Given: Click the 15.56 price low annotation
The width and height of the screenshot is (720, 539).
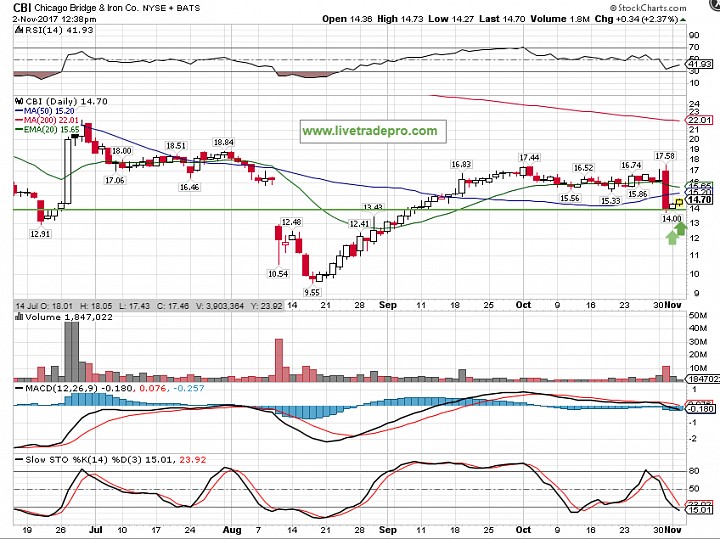Looking at the screenshot, I should [569, 198].
